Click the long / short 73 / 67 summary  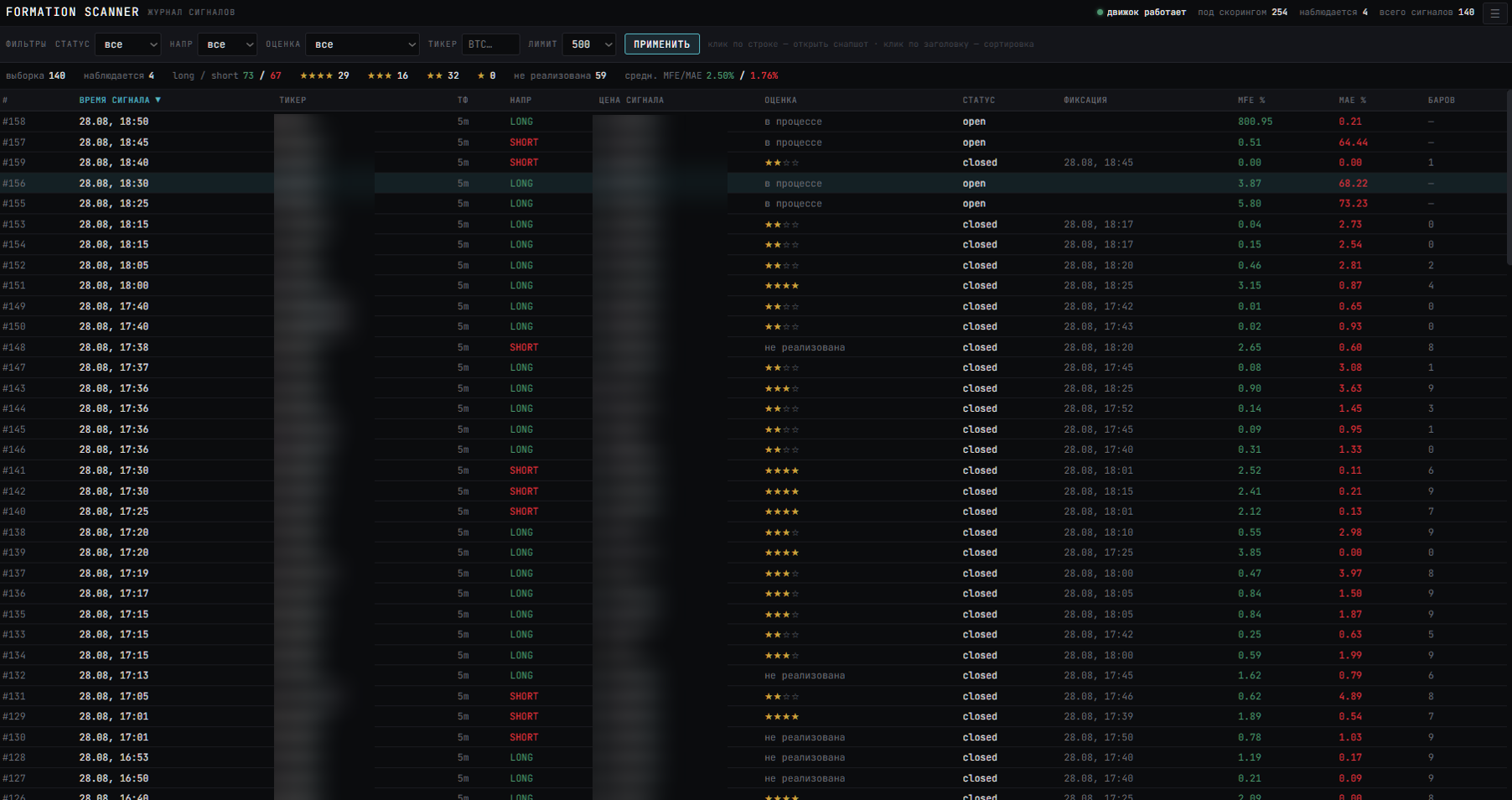tap(226, 75)
